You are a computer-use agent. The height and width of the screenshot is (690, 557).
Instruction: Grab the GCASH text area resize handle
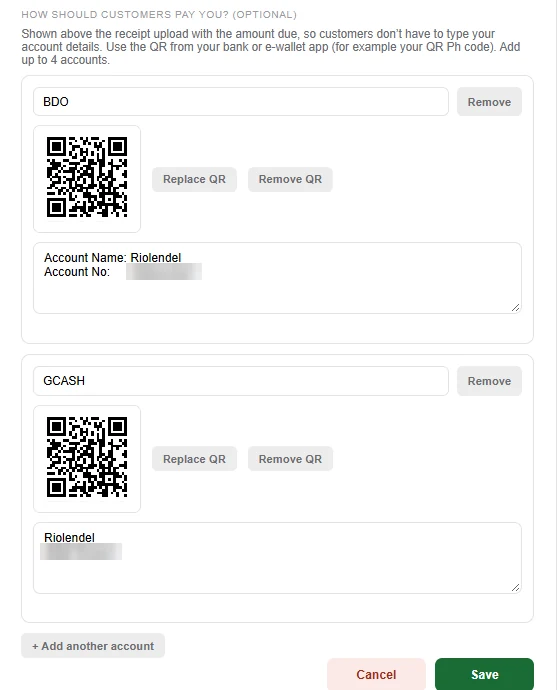pos(516,587)
